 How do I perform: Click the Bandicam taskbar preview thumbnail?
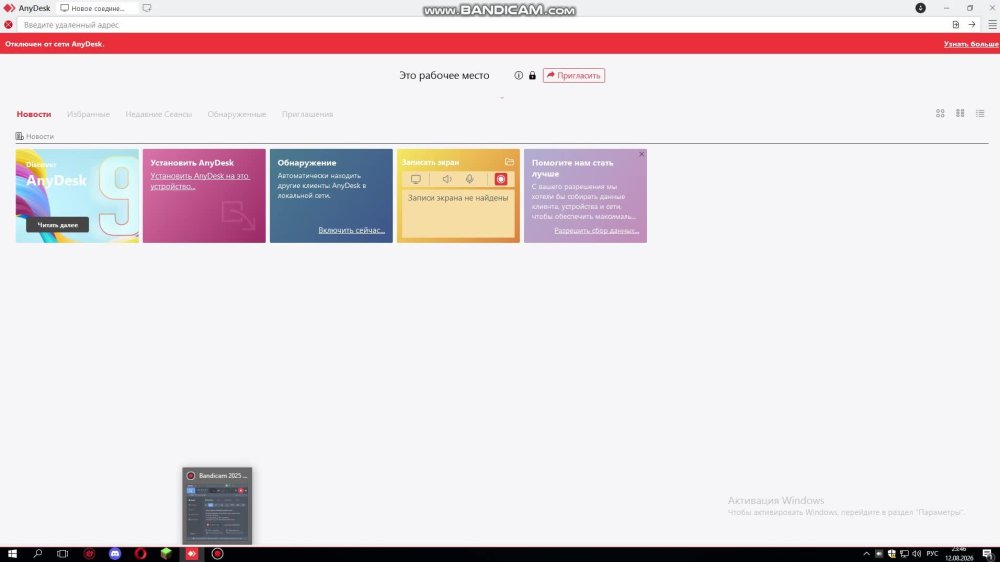217,507
